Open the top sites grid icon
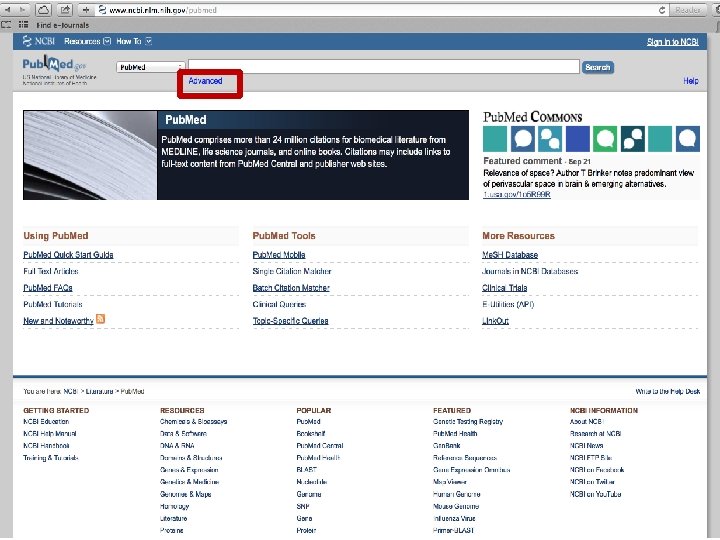Screen dimensions: 720x540 (x=23, y=25)
